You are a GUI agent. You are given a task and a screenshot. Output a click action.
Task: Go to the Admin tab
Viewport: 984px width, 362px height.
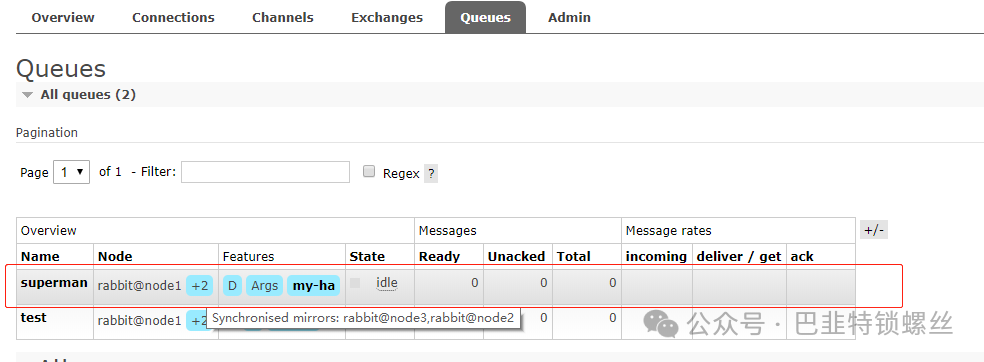pyautogui.click(x=569, y=18)
